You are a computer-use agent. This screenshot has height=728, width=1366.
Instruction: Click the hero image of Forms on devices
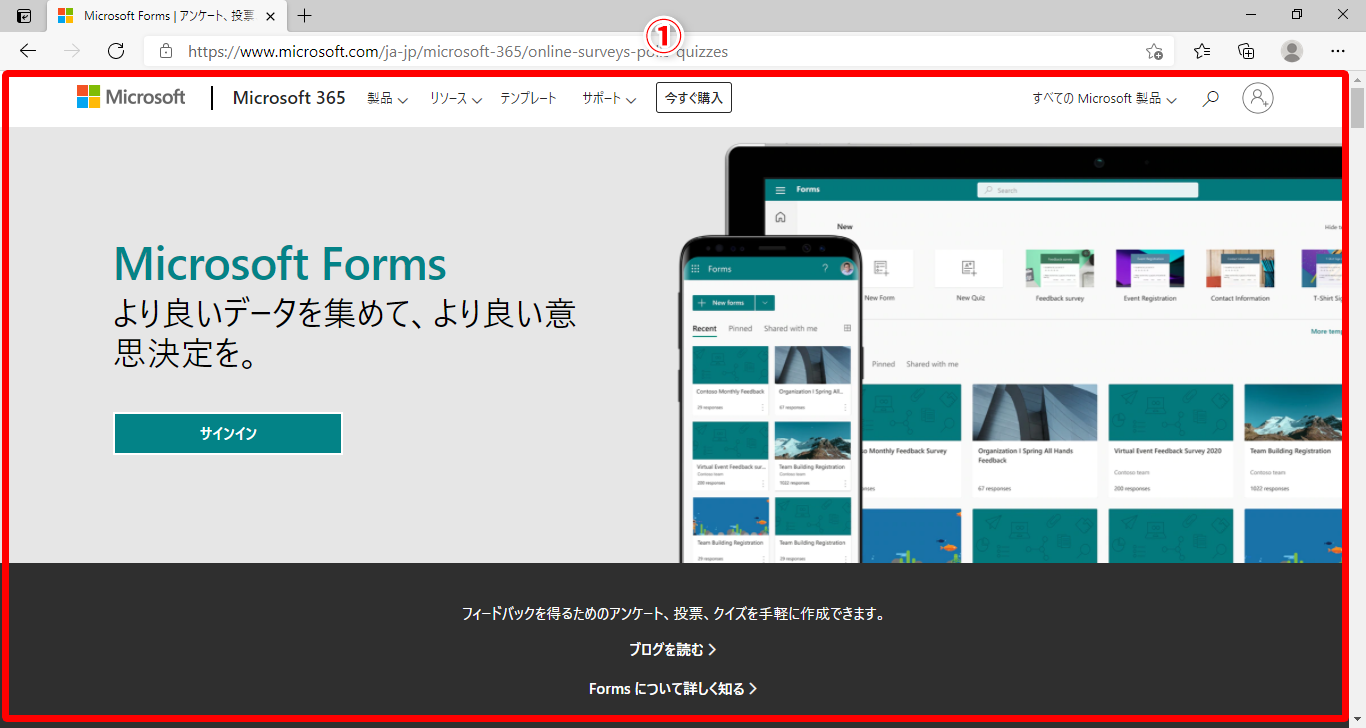(1010, 355)
